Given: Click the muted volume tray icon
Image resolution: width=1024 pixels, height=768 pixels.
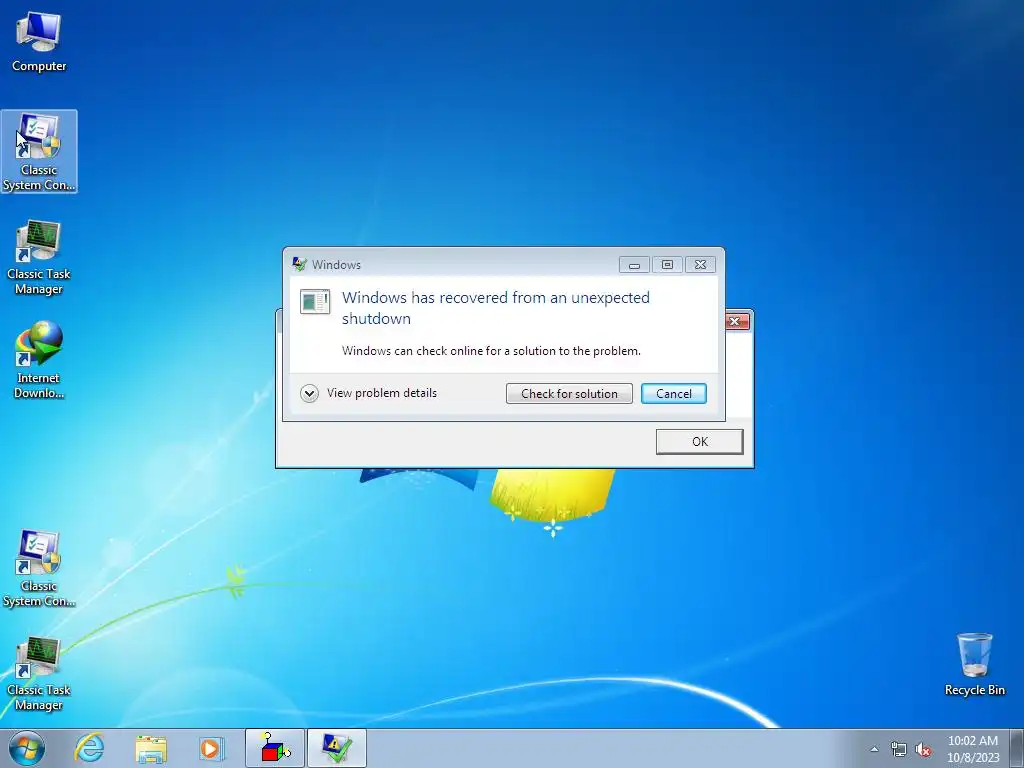Looking at the screenshot, I should [x=923, y=750].
